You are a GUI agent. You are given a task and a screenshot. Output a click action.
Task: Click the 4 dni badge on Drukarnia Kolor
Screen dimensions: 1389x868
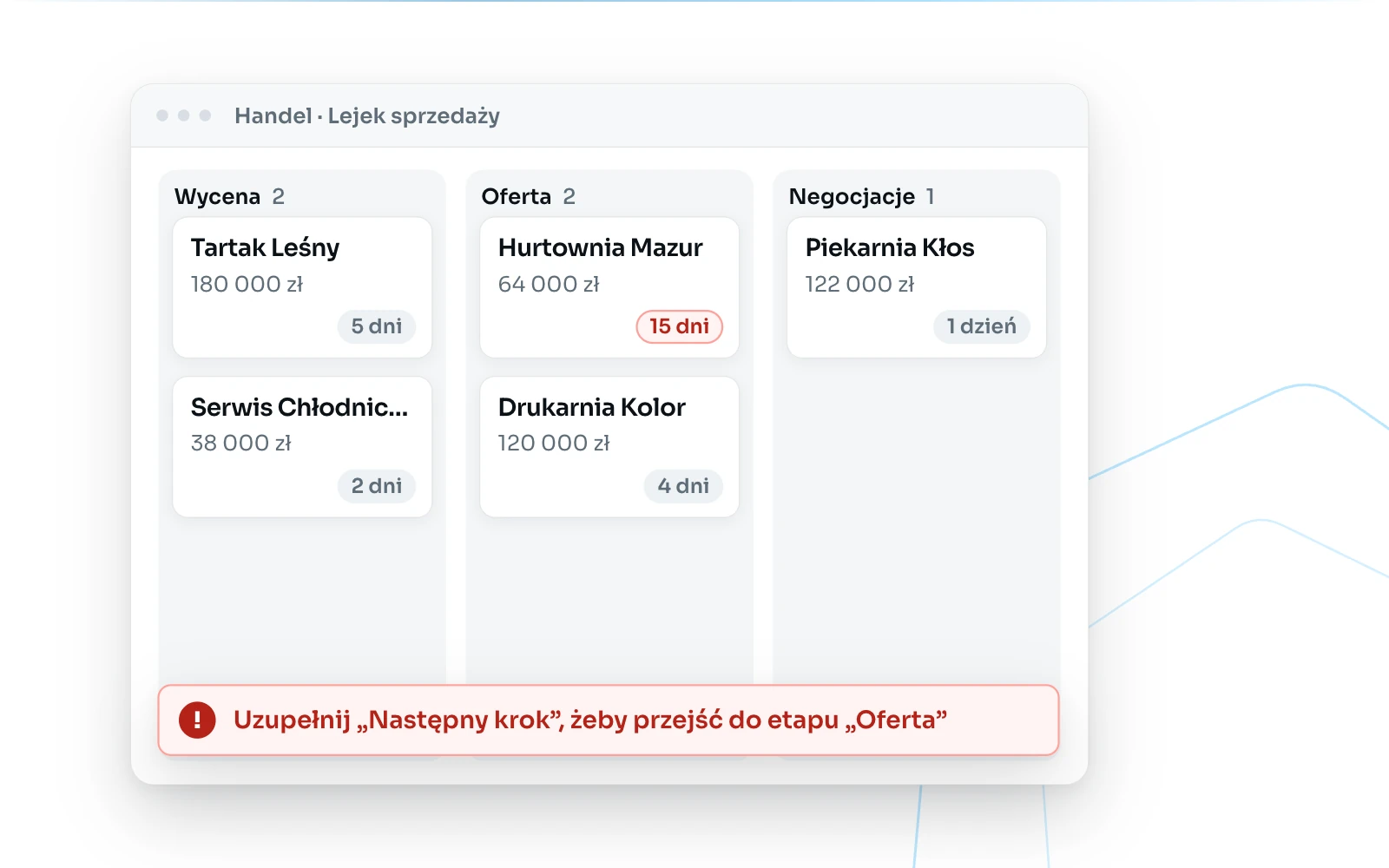683,486
